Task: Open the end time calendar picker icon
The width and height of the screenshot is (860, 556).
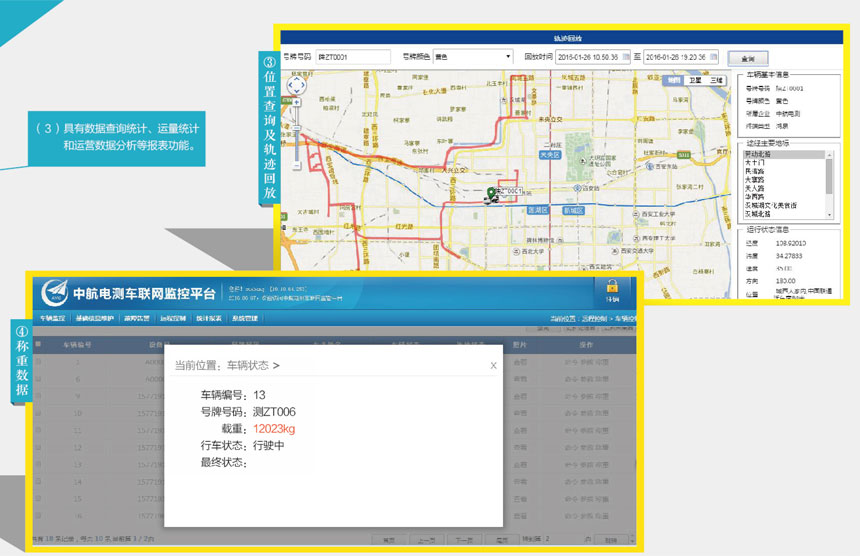Action: 714,56
